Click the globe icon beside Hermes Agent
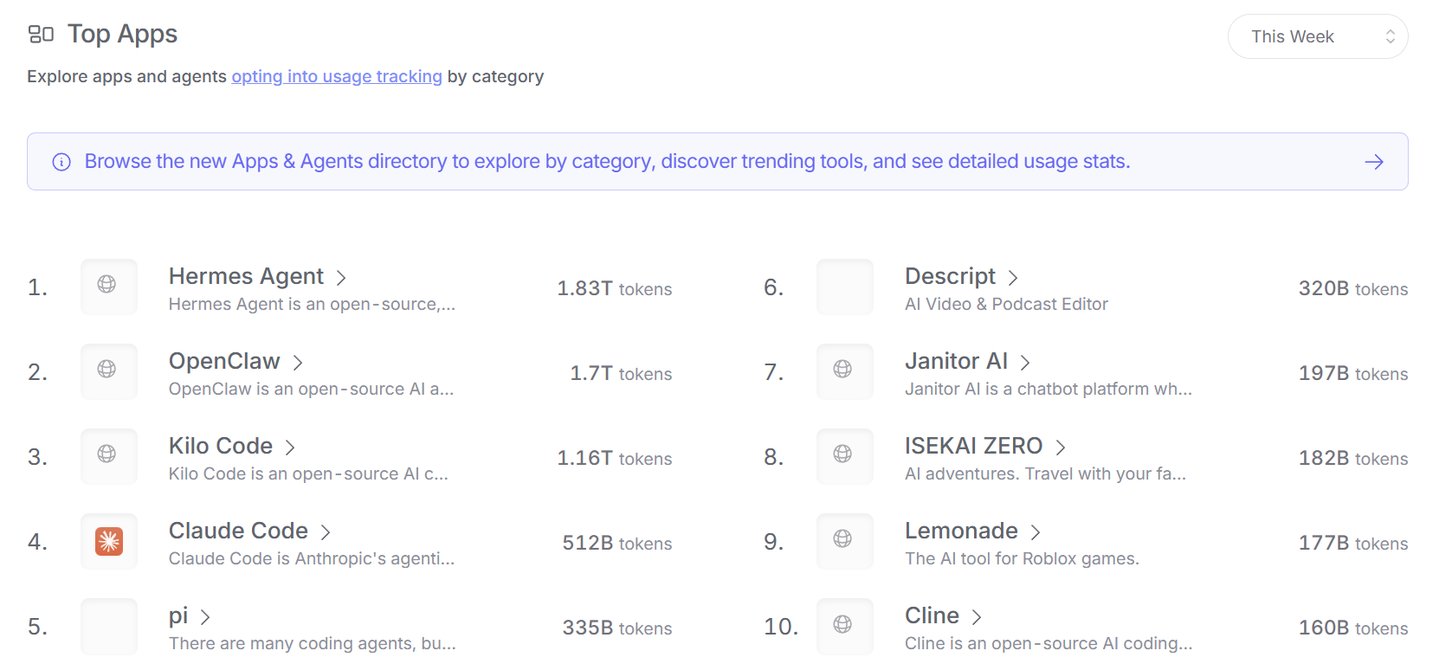 (x=107, y=284)
